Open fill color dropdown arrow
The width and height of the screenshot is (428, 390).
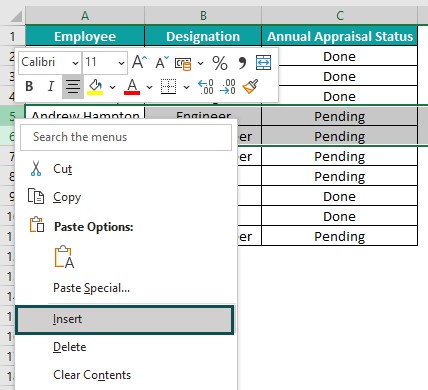pos(112,87)
